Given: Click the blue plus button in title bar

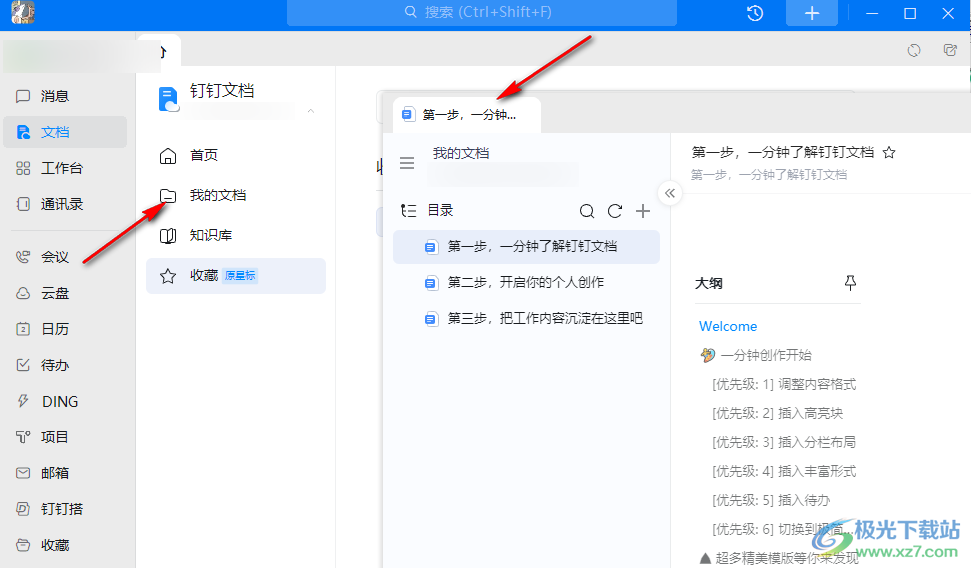Looking at the screenshot, I should (x=812, y=13).
